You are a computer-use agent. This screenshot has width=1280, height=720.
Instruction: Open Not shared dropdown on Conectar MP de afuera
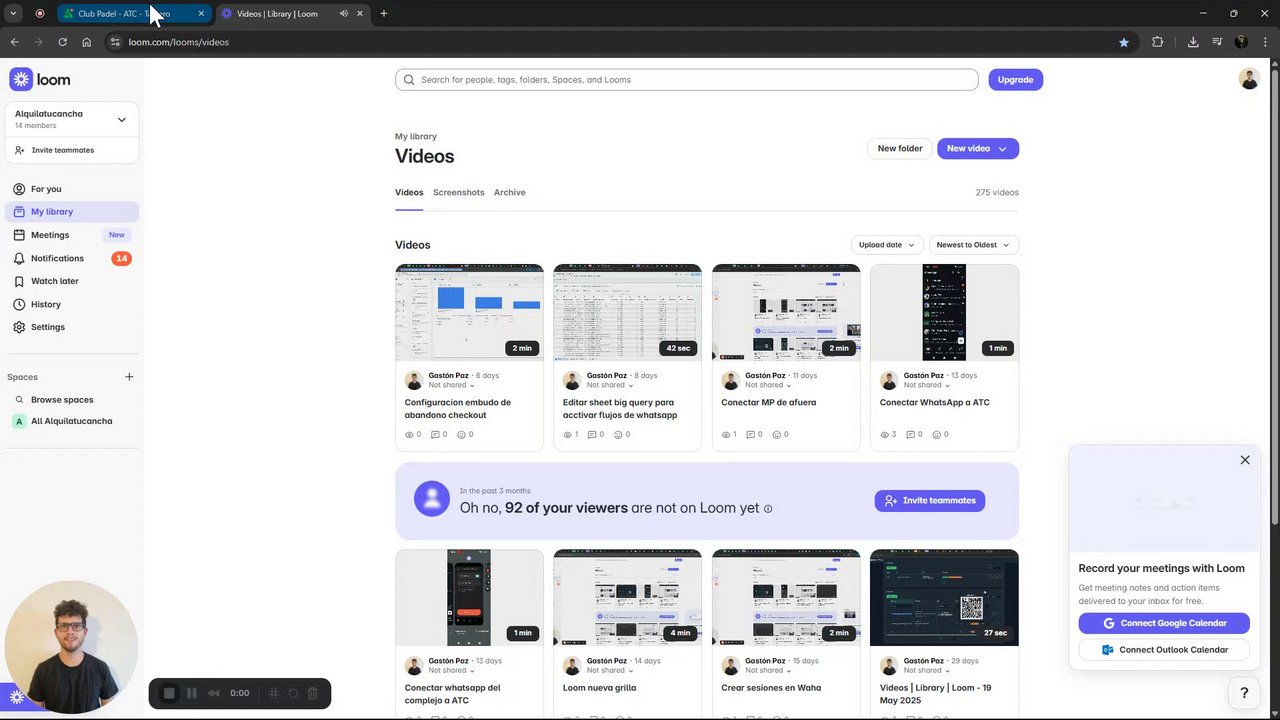[x=768, y=385]
